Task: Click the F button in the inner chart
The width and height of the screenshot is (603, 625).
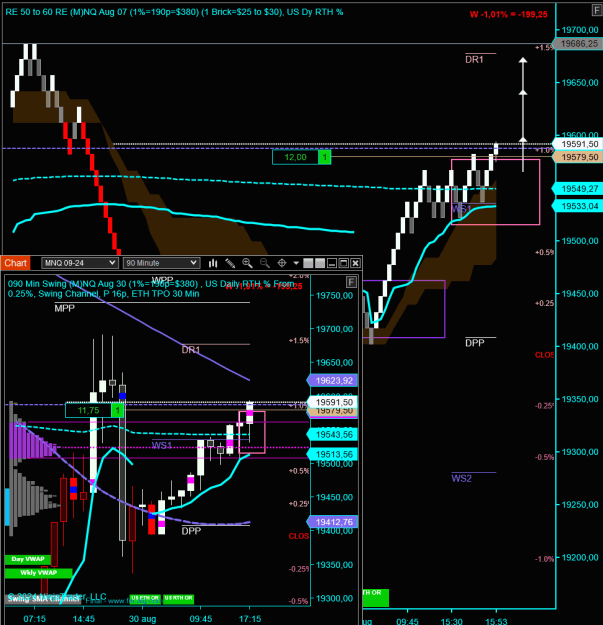Action: (x=351, y=283)
